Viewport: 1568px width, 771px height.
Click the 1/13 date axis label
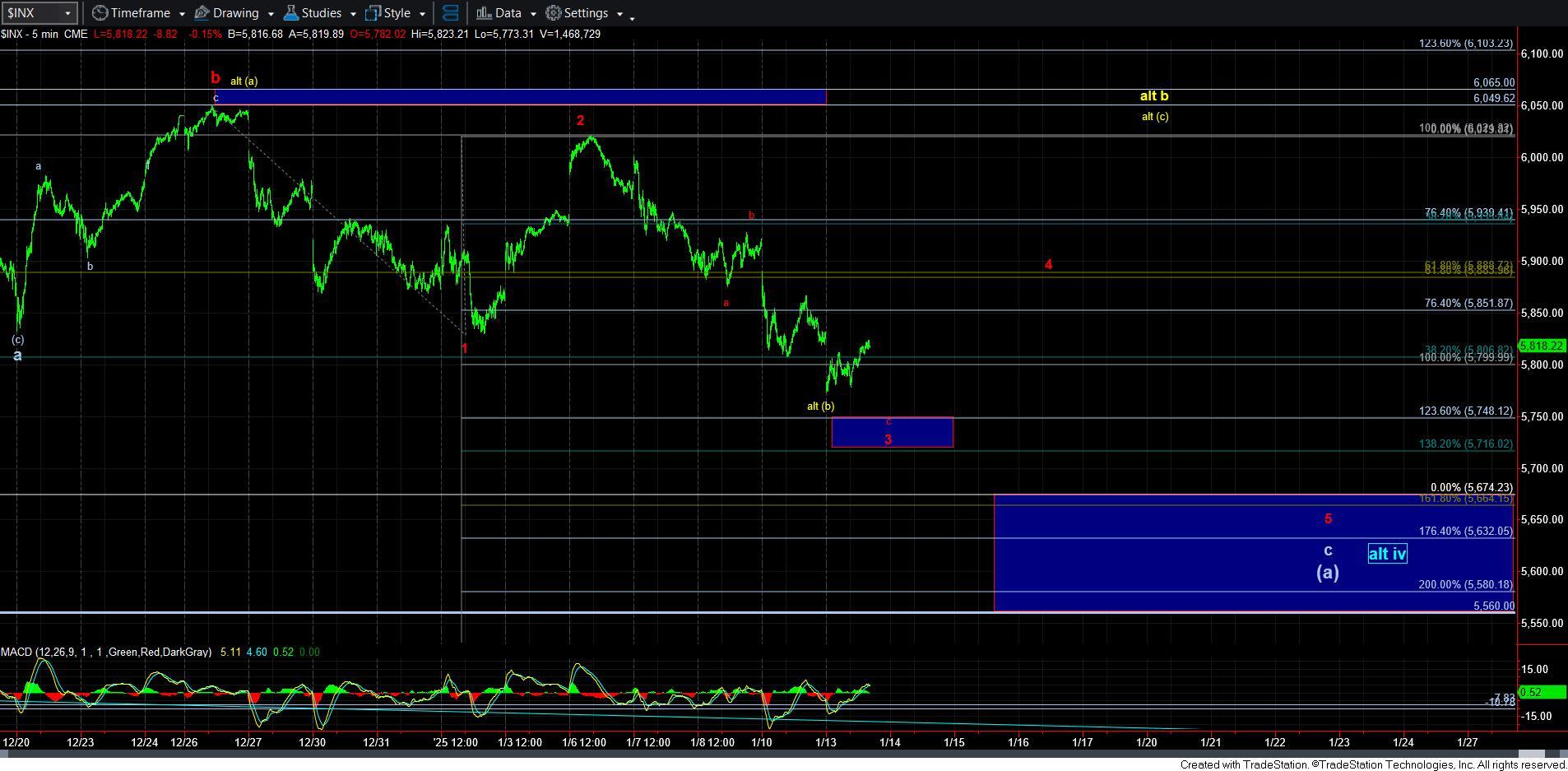tap(825, 742)
